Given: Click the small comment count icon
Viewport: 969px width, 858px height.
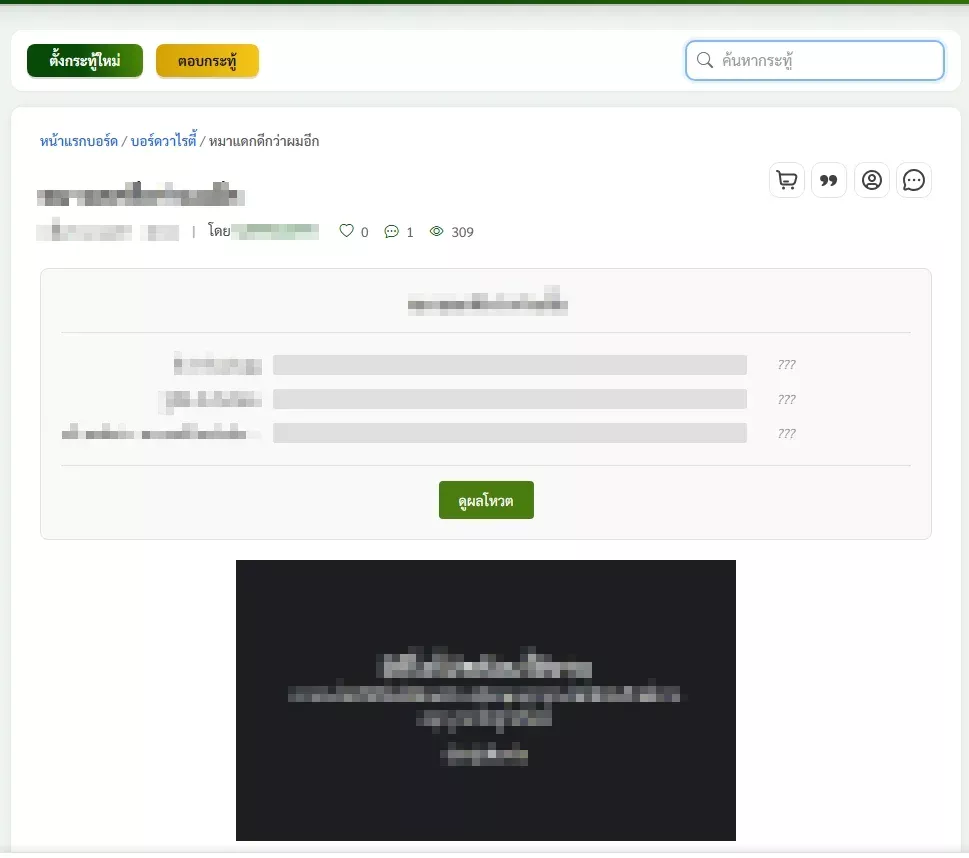Looking at the screenshot, I should pyautogui.click(x=391, y=232).
